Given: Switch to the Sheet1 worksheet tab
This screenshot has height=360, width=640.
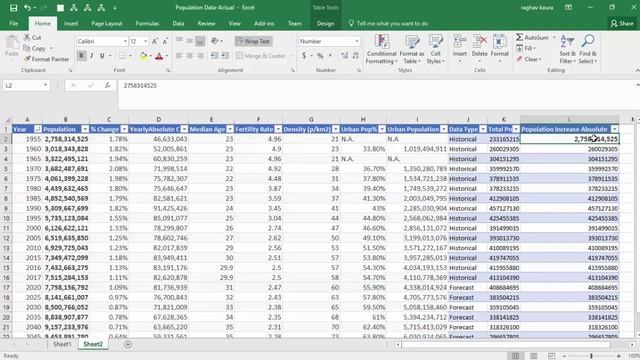Looking at the screenshot, I should (x=62, y=344).
